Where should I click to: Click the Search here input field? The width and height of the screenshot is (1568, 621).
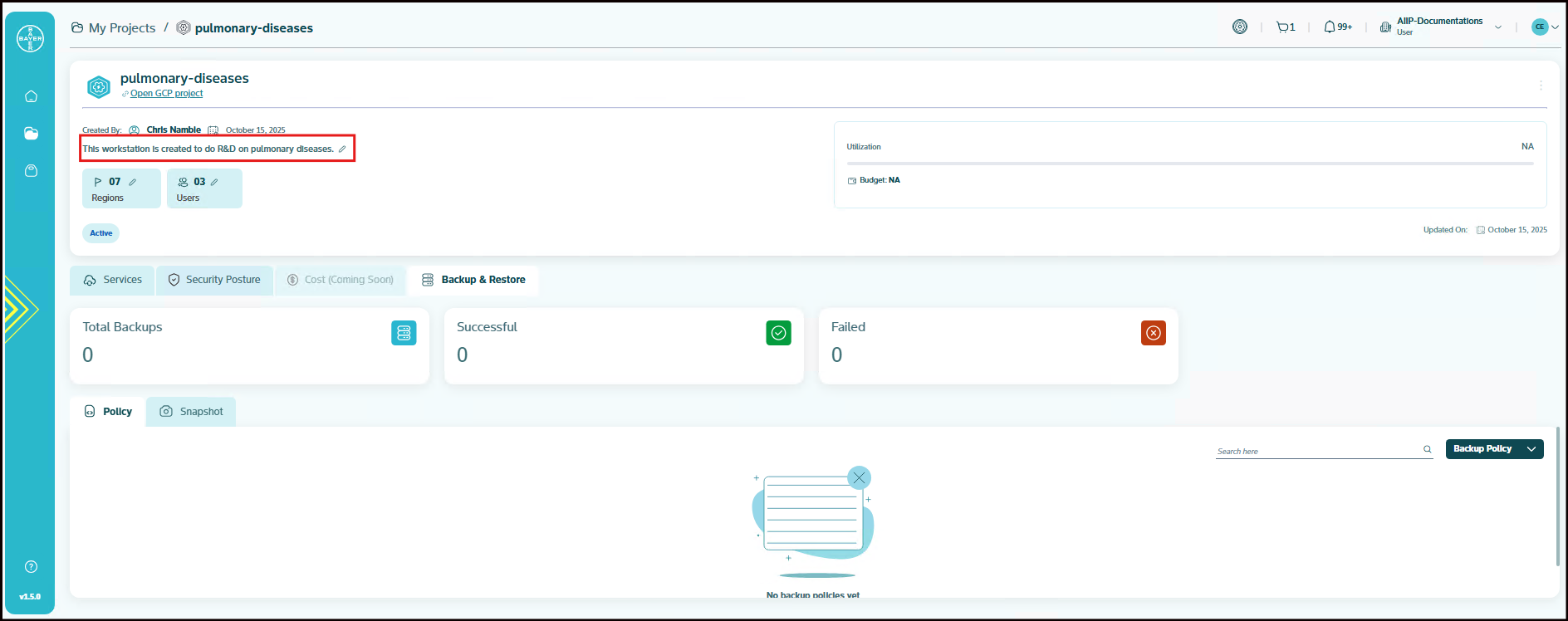[x=1316, y=451]
